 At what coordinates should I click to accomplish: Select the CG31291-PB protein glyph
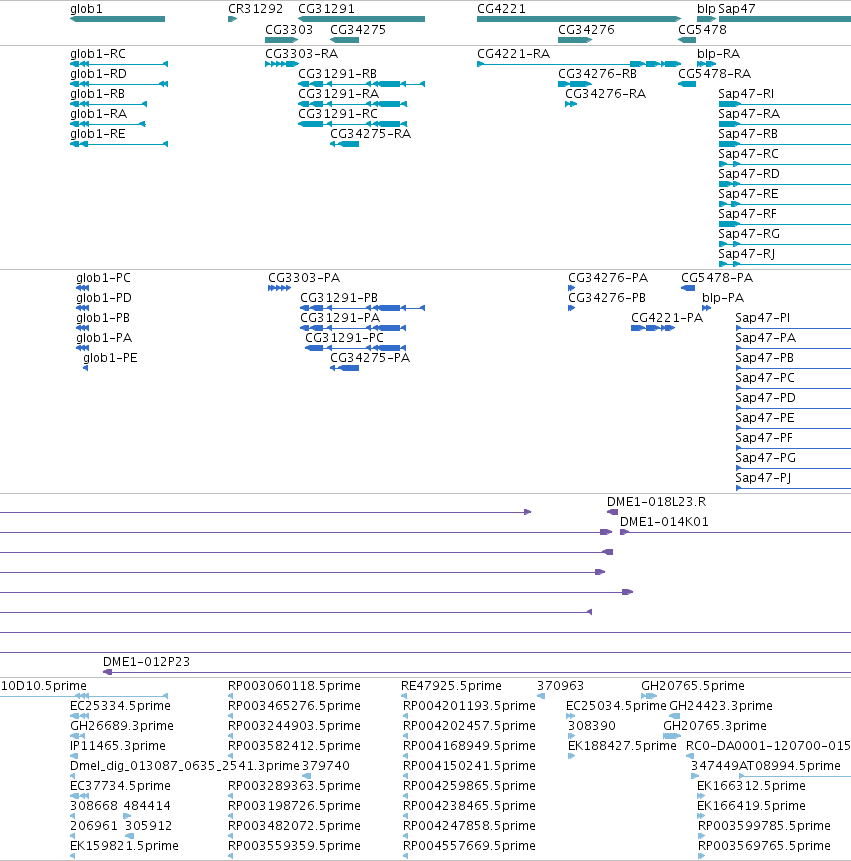362,308
